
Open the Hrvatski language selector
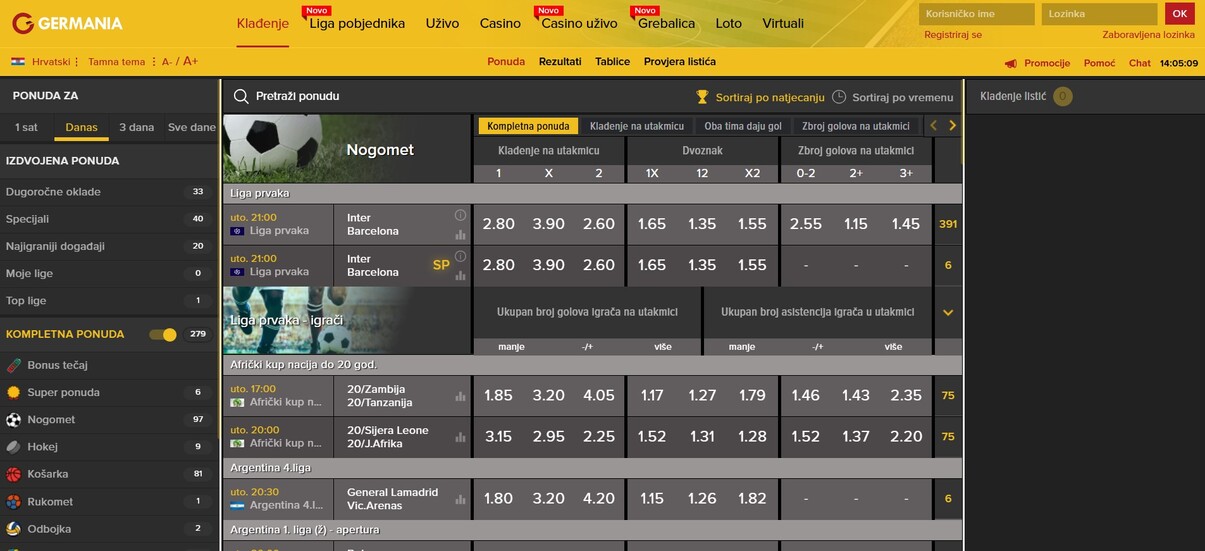pos(51,62)
